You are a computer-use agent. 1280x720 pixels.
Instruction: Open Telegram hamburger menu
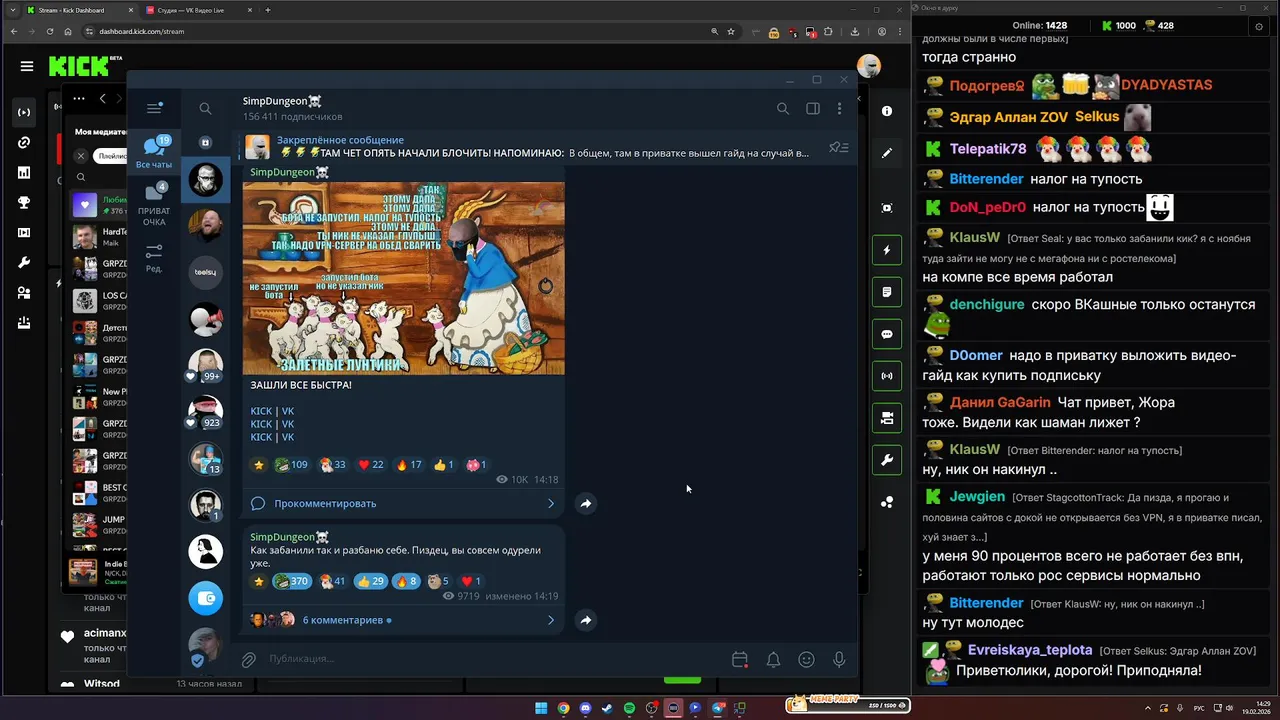point(154,108)
